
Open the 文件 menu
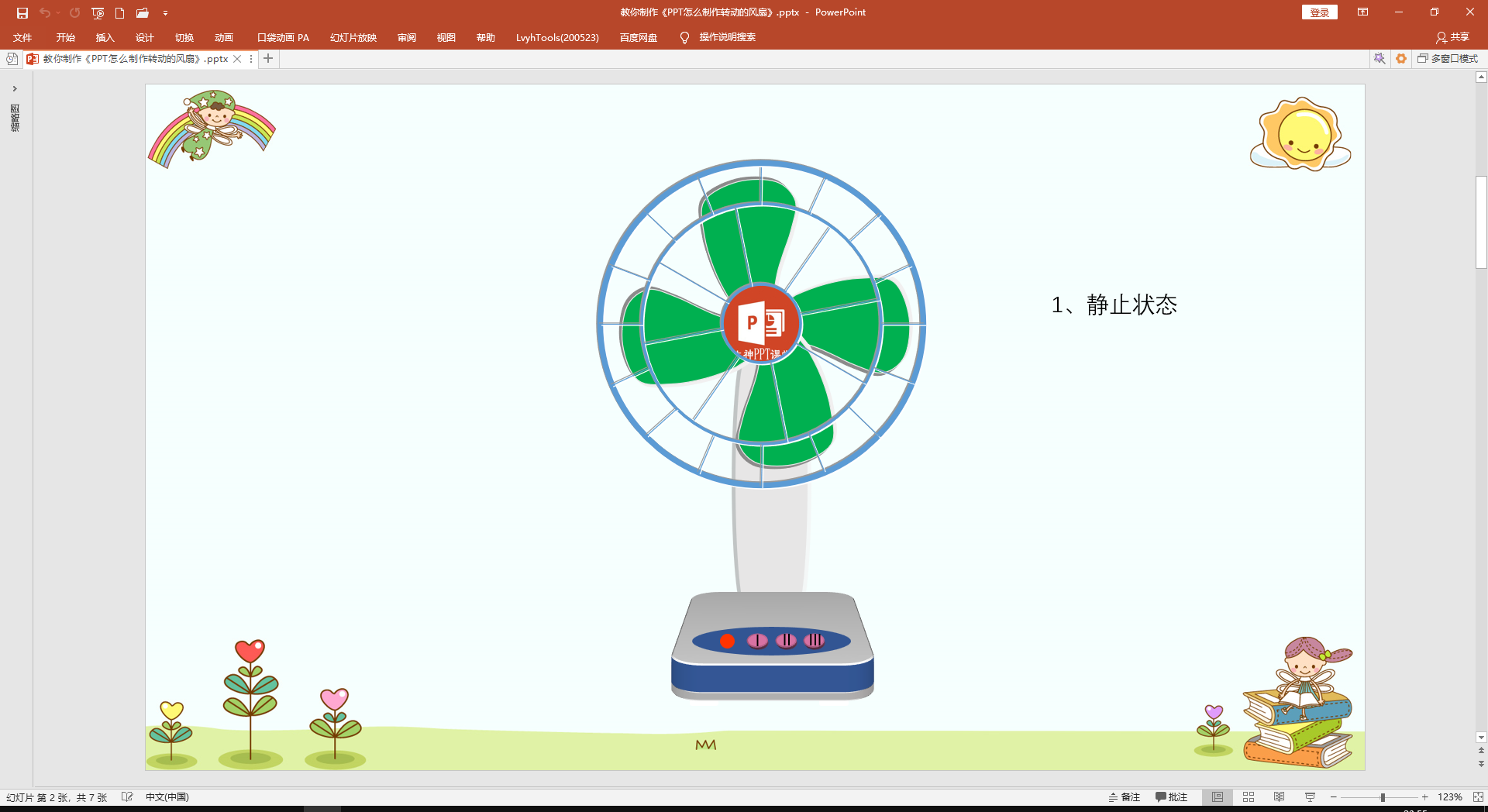(22, 37)
